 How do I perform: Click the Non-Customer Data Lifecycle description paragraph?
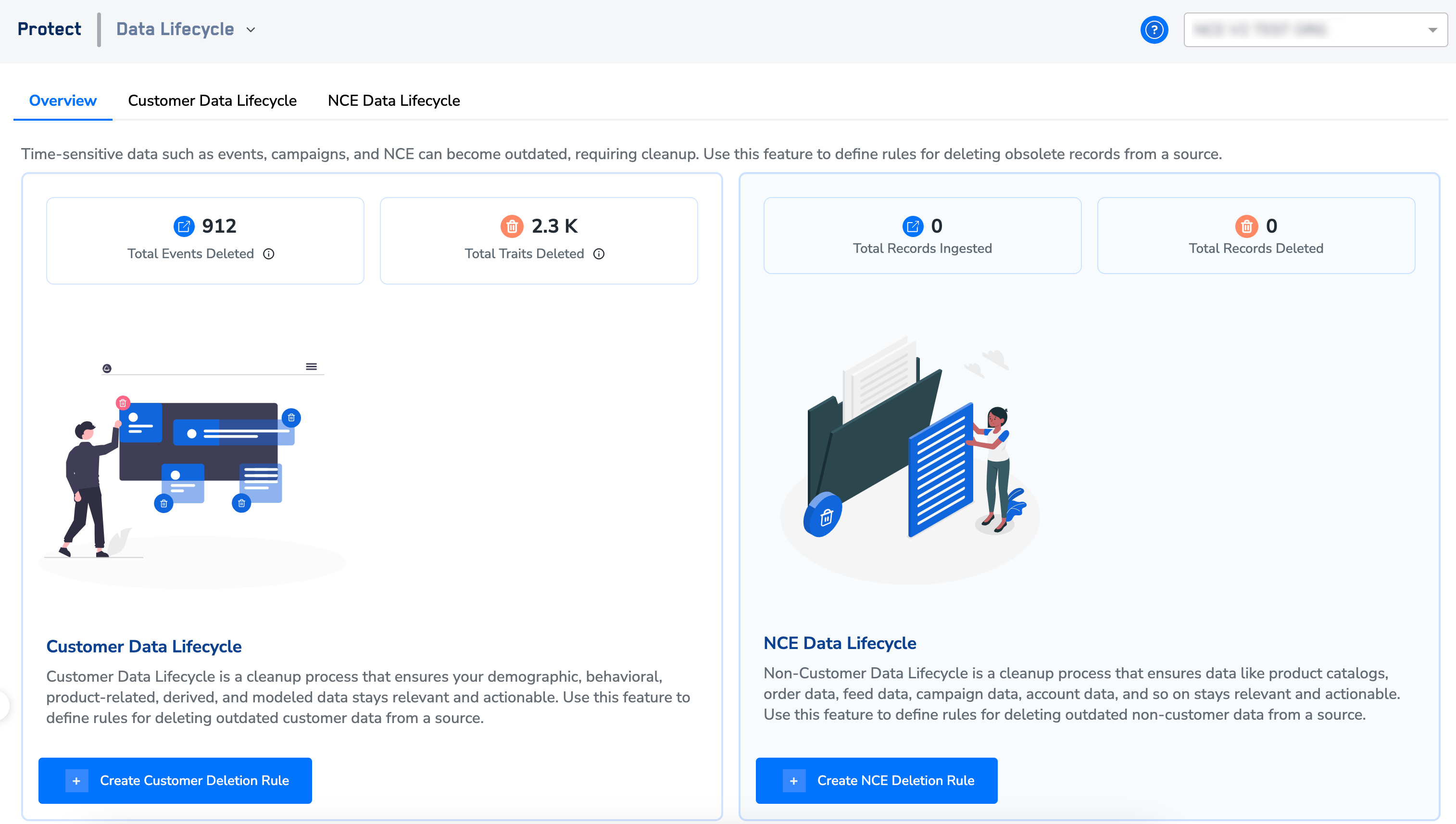(x=1082, y=694)
